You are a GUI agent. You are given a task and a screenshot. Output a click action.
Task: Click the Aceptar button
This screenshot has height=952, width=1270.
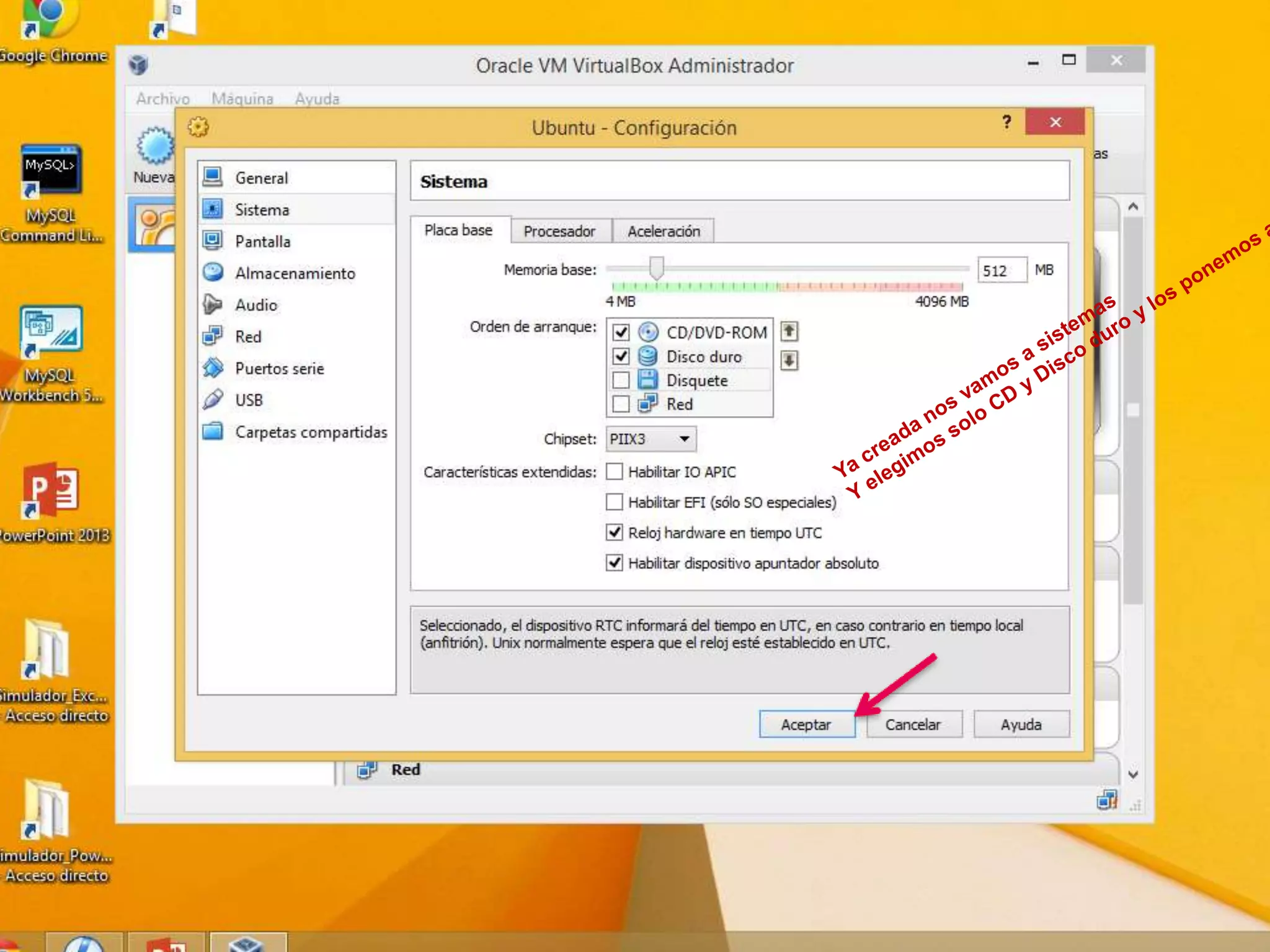[x=806, y=724]
